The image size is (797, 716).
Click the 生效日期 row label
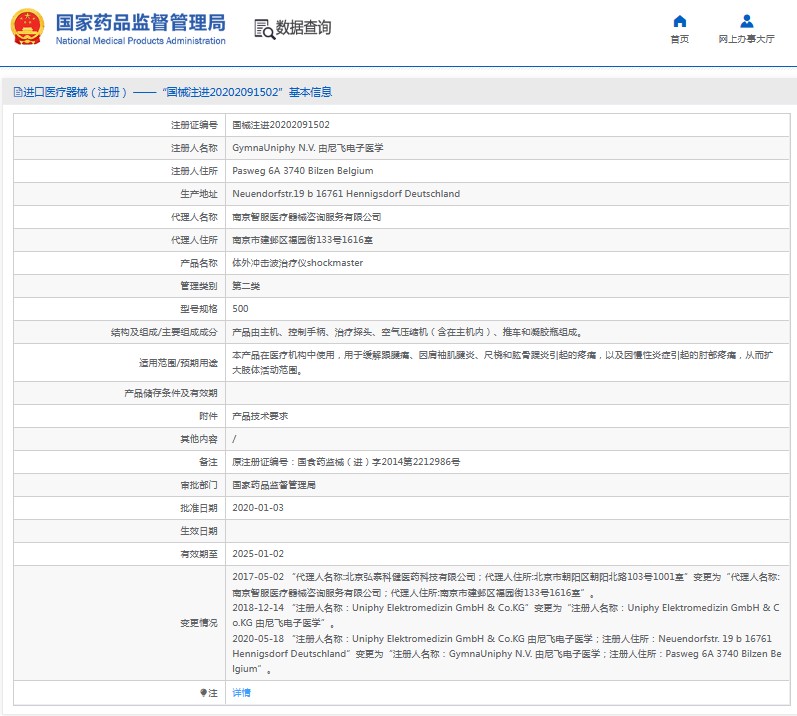(199, 531)
